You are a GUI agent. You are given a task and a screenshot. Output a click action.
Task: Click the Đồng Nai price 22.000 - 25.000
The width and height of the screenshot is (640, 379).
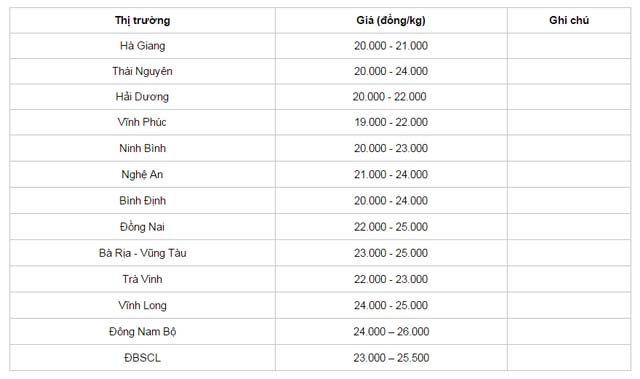(x=391, y=227)
